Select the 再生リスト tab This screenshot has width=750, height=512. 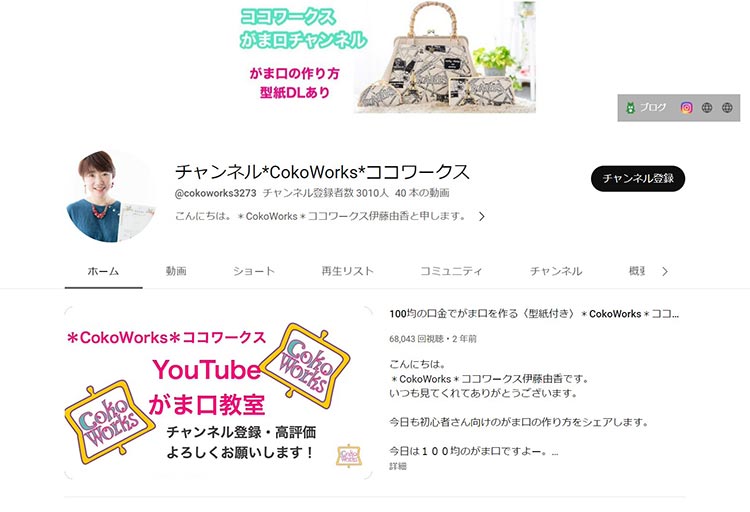(x=347, y=271)
